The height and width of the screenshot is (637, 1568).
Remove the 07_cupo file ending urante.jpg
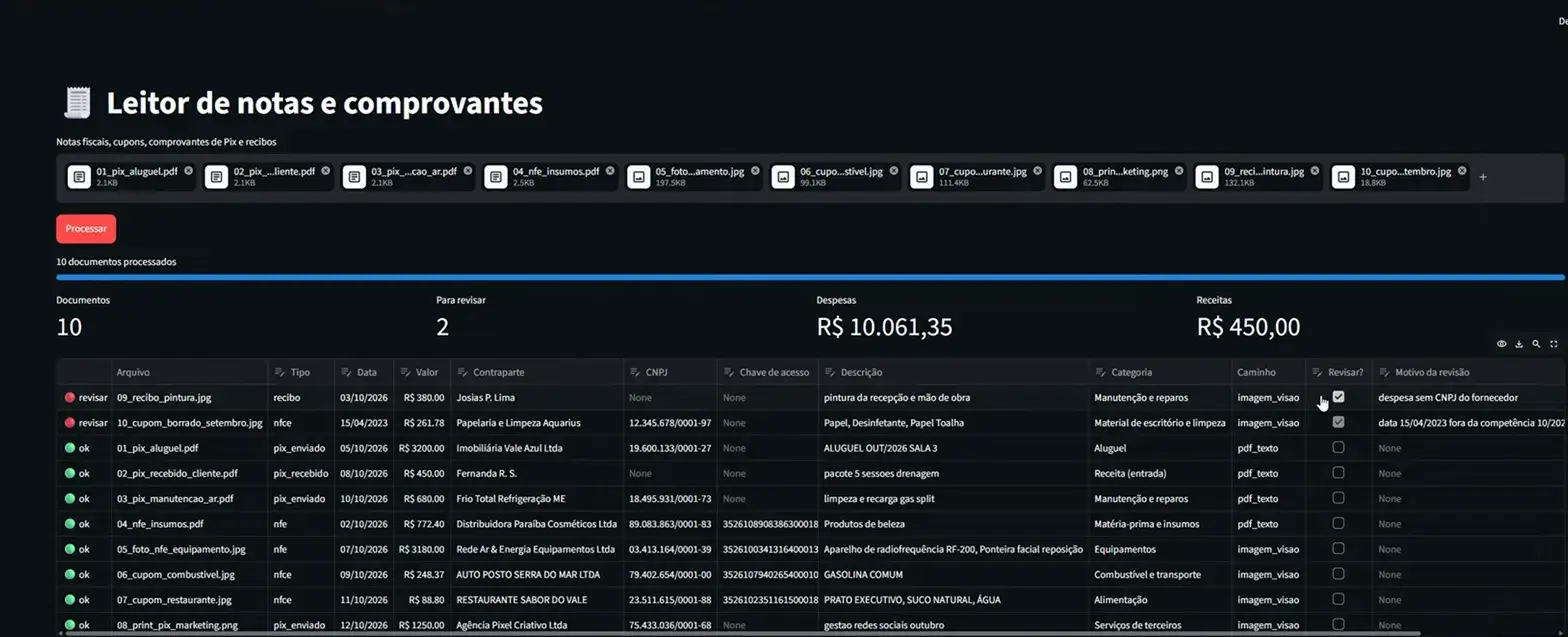coord(1037,171)
